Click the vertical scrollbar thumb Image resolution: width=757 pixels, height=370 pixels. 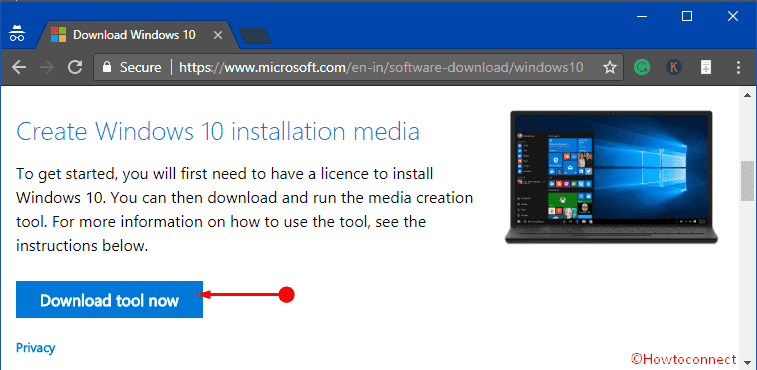click(x=747, y=181)
